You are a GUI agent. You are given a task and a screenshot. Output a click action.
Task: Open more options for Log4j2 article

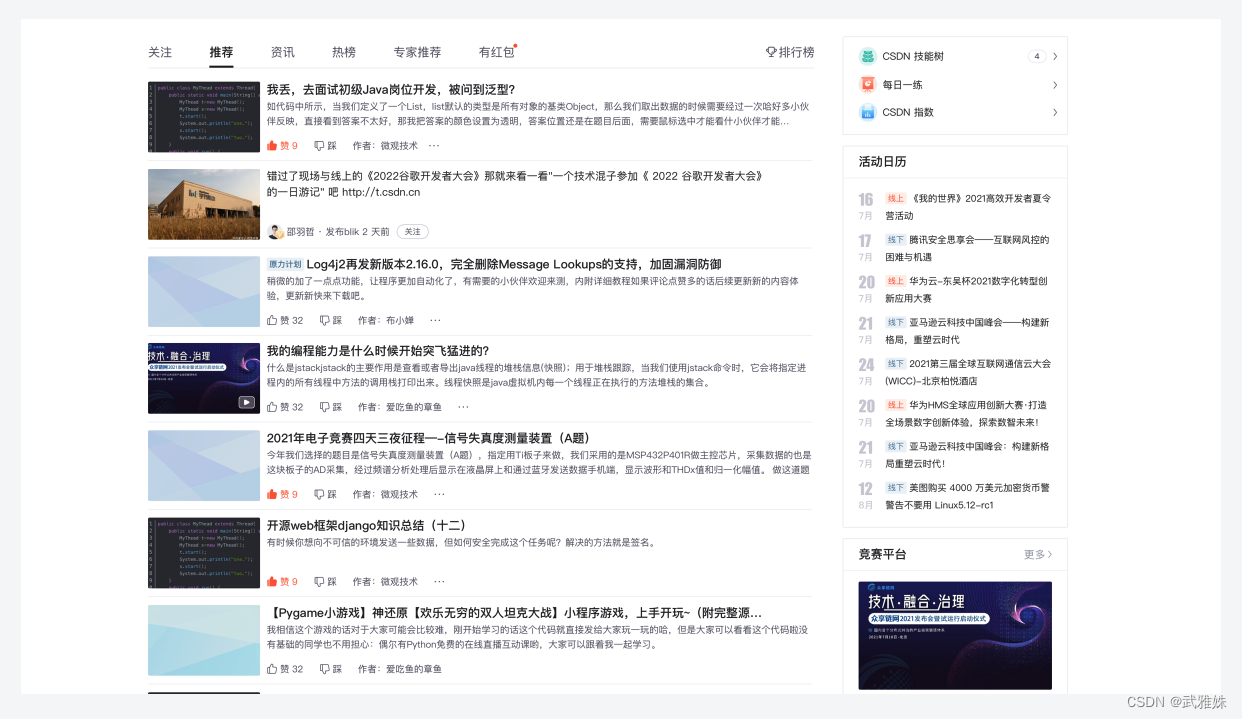pos(435,321)
